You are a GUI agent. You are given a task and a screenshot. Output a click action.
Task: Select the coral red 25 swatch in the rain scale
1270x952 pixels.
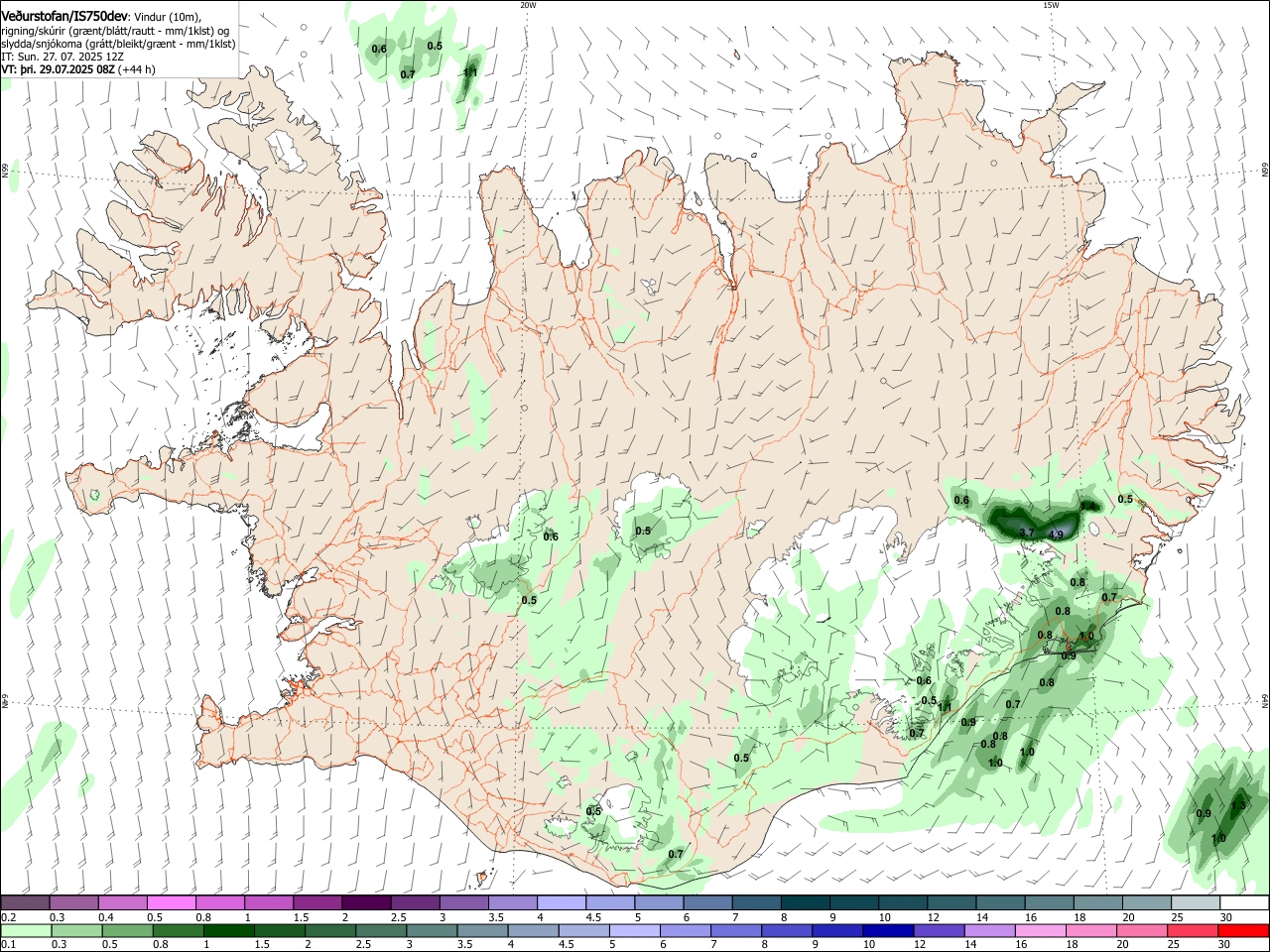tap(1193, 930)
